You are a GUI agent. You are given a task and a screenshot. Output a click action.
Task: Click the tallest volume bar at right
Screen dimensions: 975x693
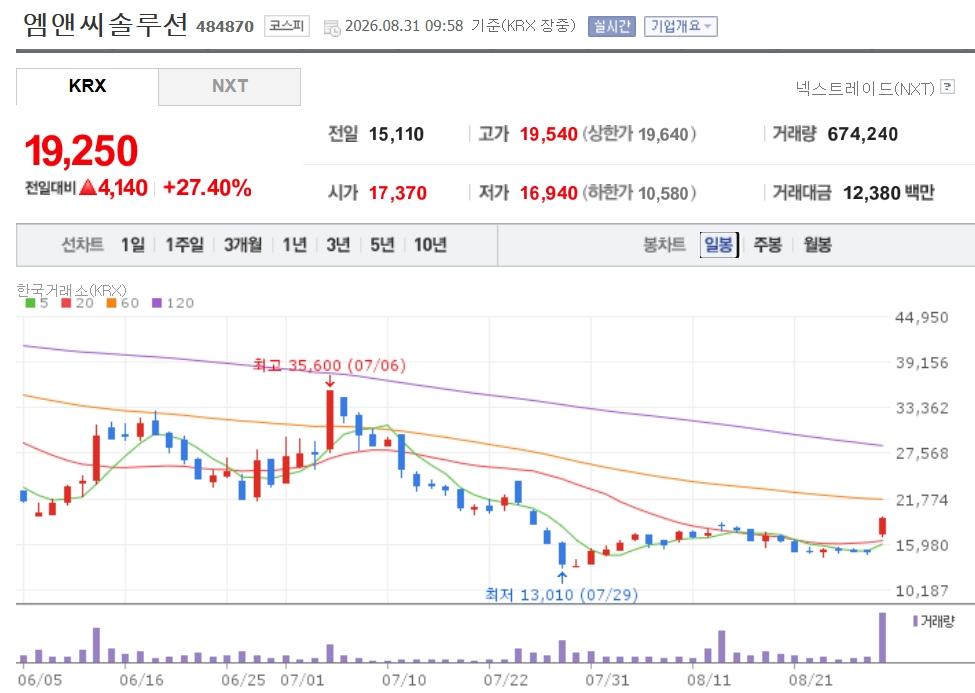pos(882,638)
